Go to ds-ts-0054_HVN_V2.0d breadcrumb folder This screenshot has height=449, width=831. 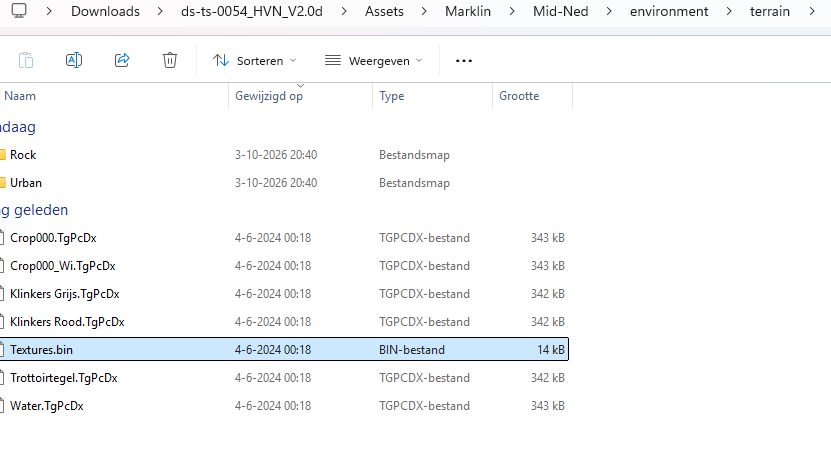252,11
